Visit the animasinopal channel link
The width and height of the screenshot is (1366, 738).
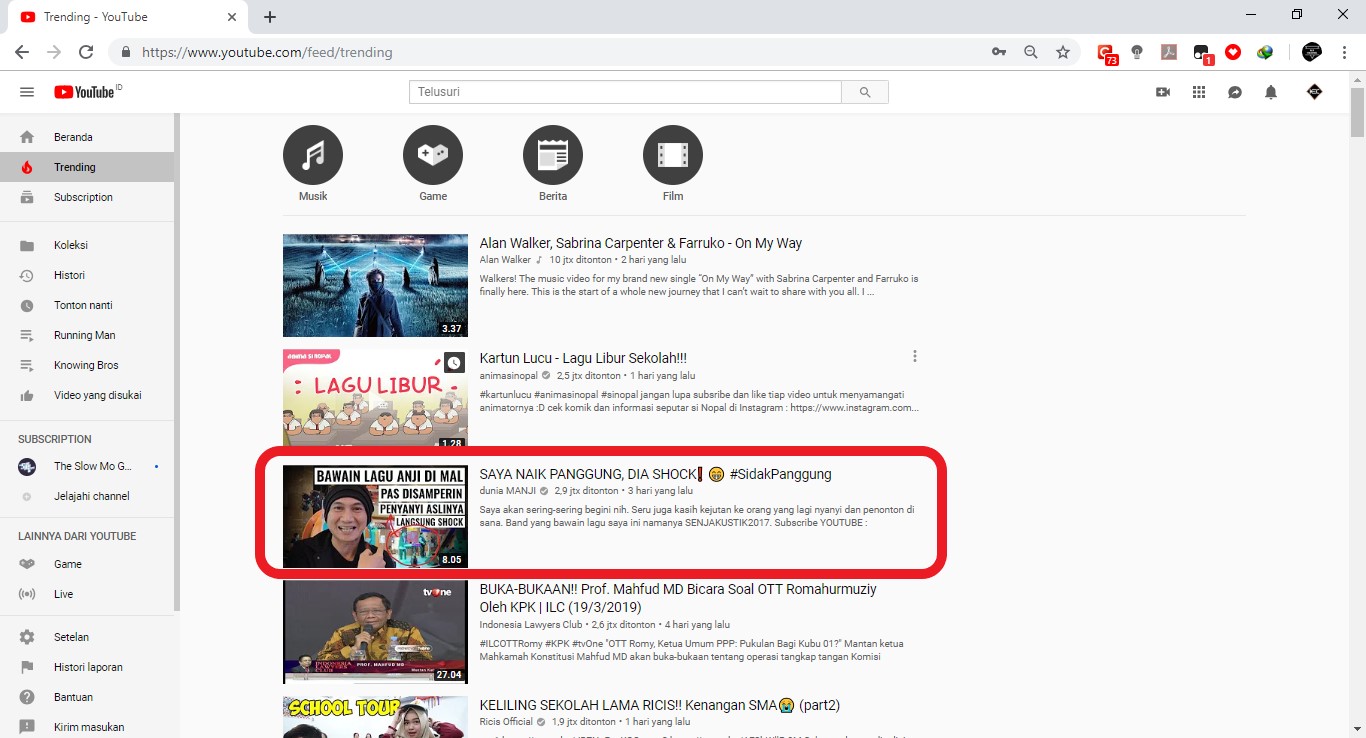509,376
